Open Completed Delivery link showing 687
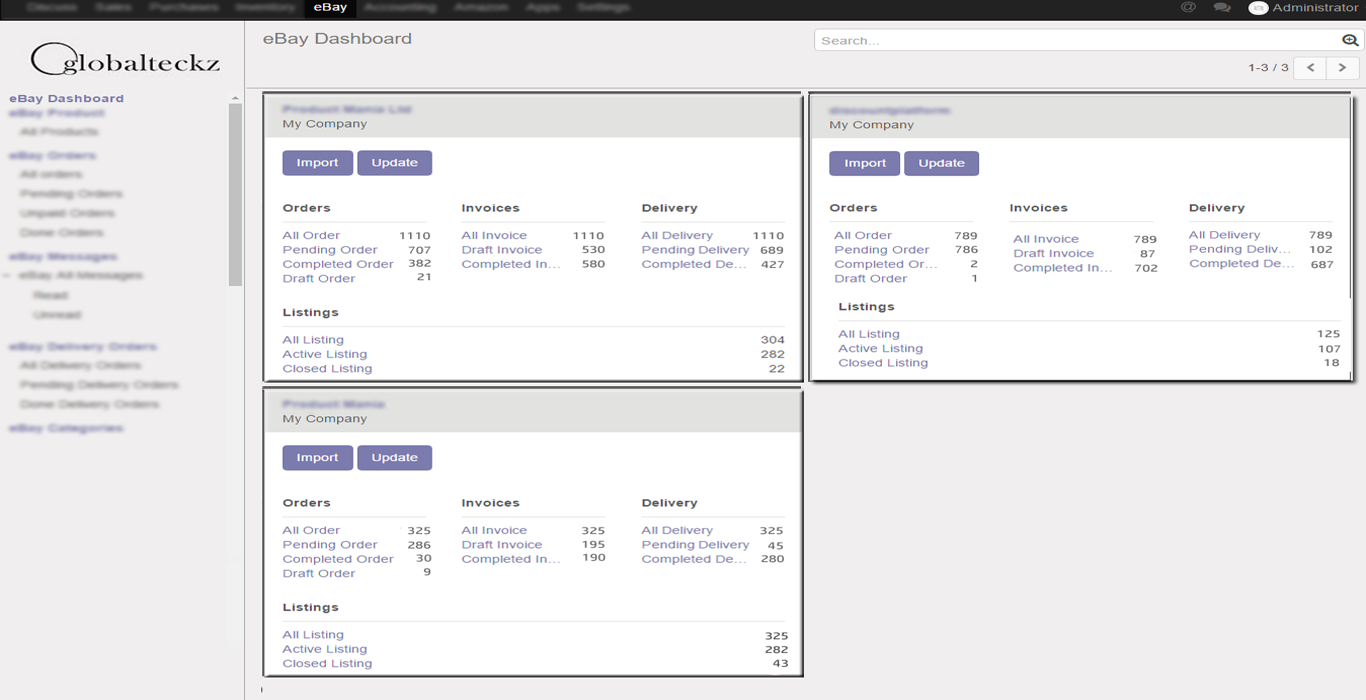The height and width of the screenshot is (700, 1366). click(1242, 264)
